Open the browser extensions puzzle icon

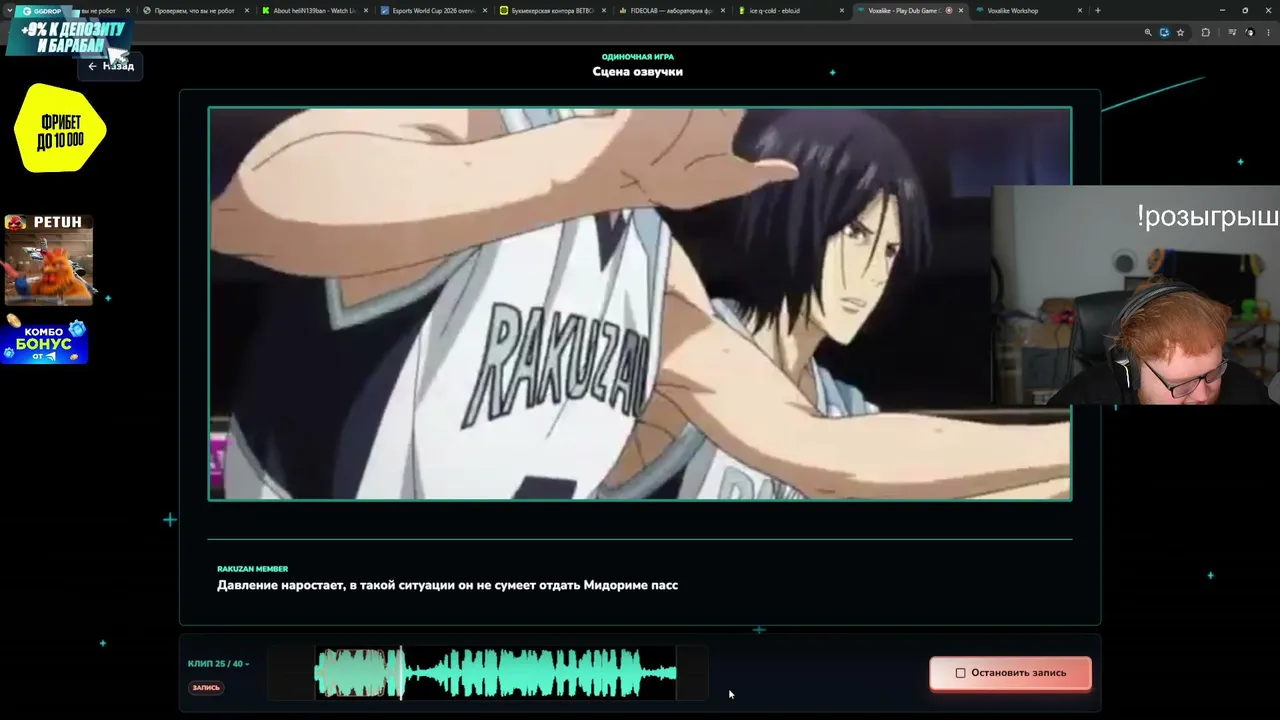1205,32
